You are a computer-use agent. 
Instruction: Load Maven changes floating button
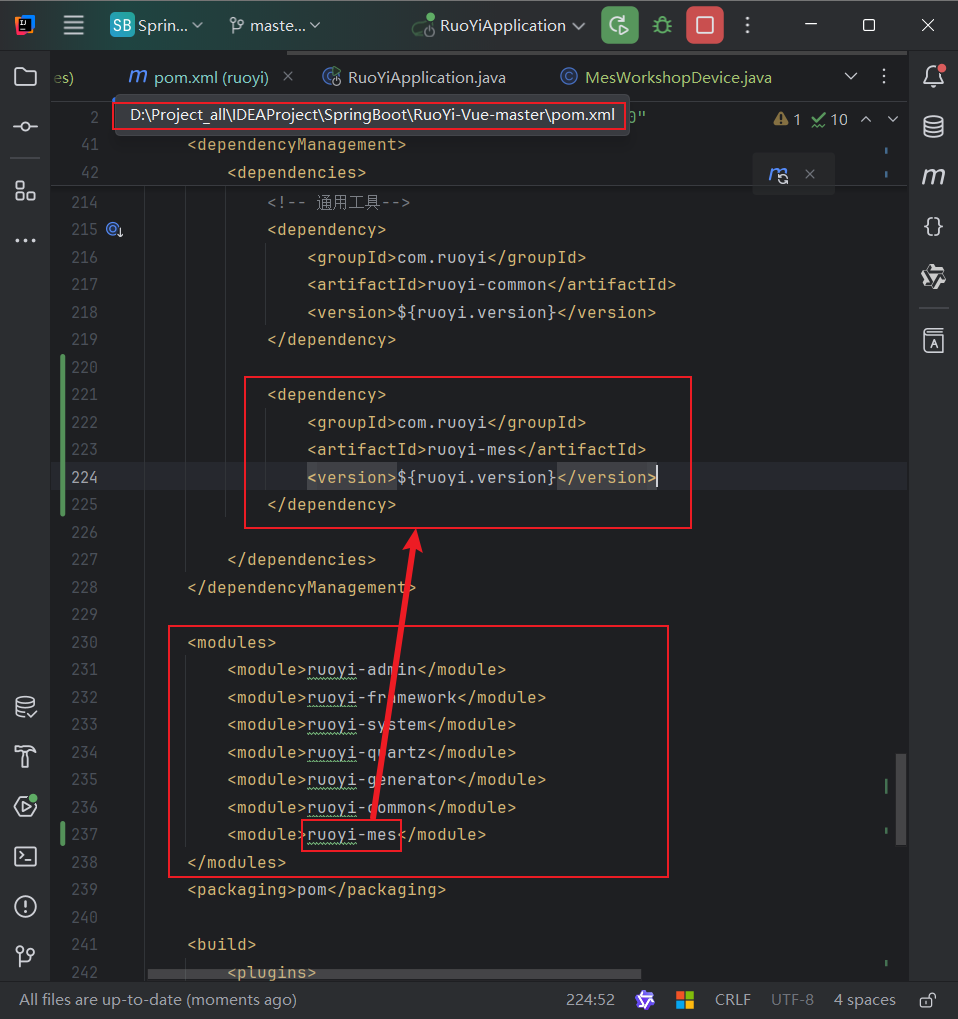point(779,174)
